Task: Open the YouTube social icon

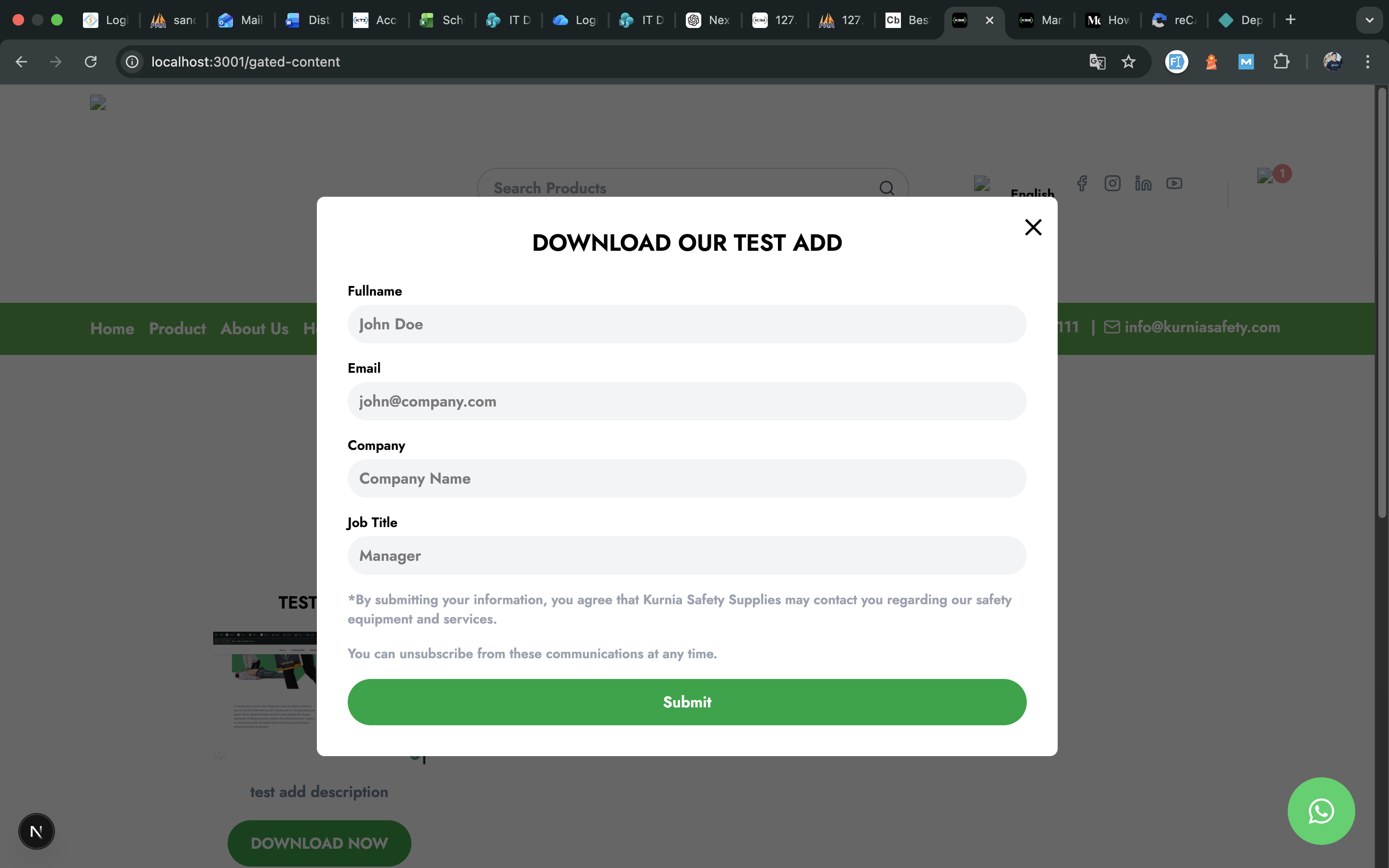Action: click(x=1174, y=183)
